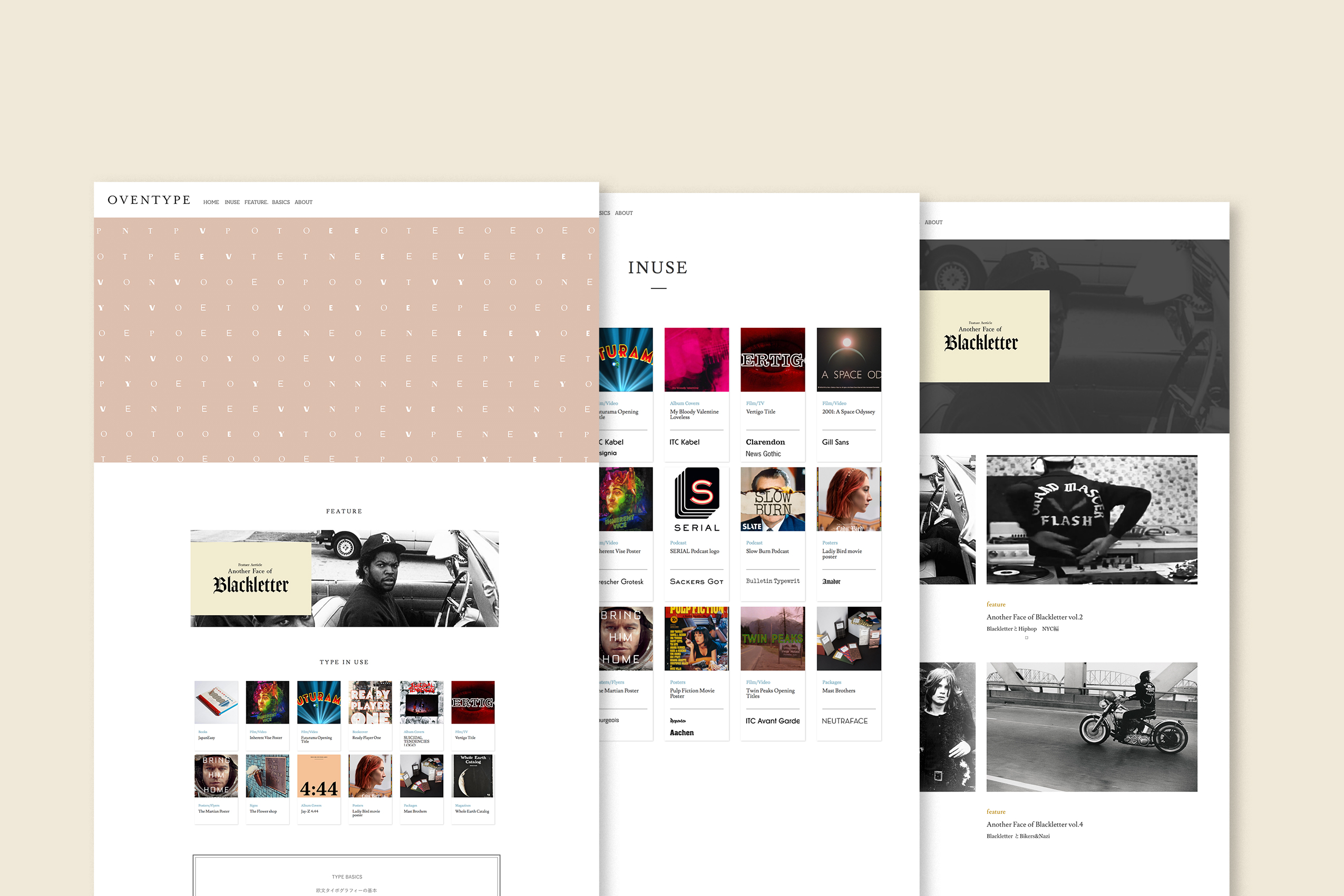Select the 2001: A Space Odyssey thumbnail
The image size is (1344, 896).
(848, 359)
